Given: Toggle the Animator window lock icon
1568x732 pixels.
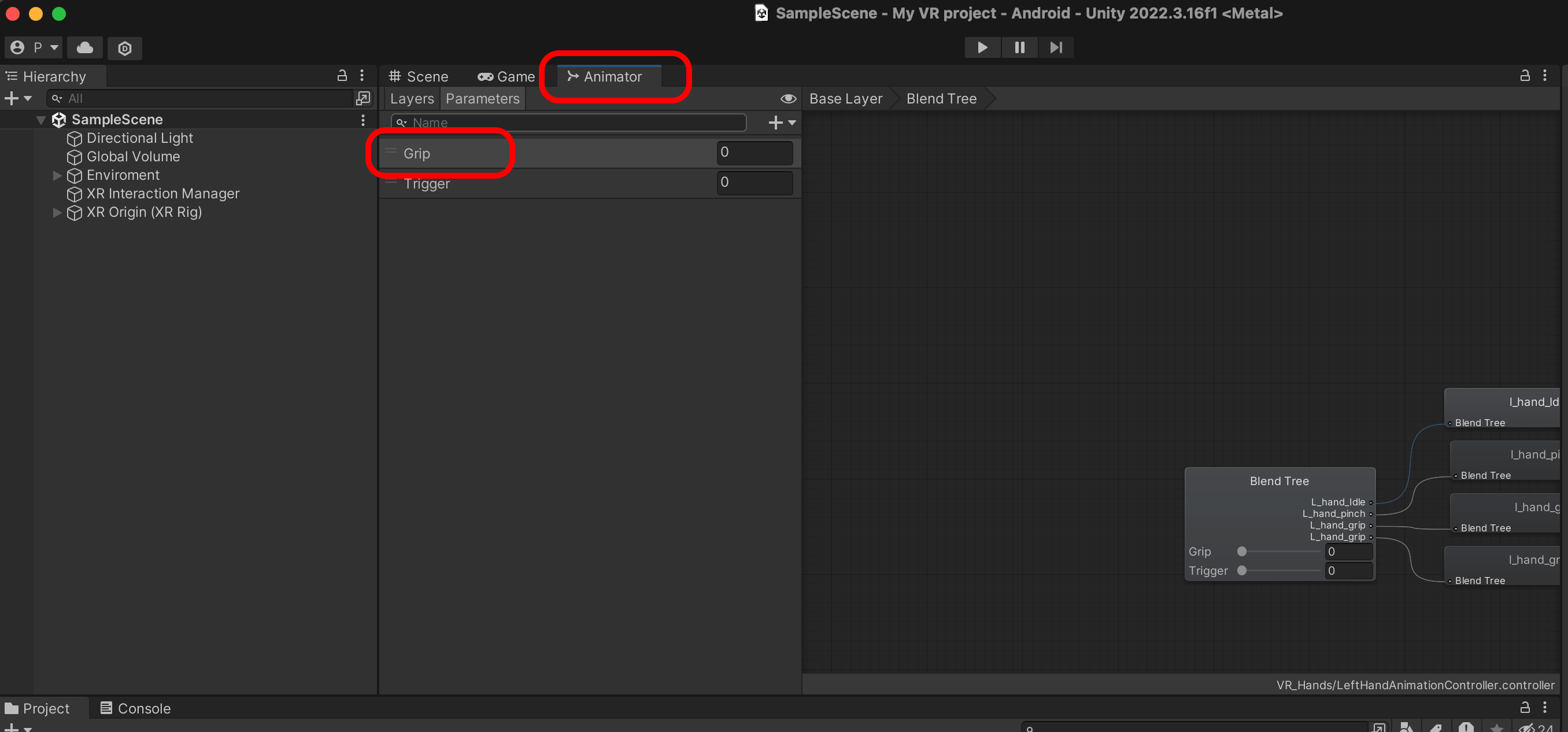Looking at the screenshot, I should 1524,75.
